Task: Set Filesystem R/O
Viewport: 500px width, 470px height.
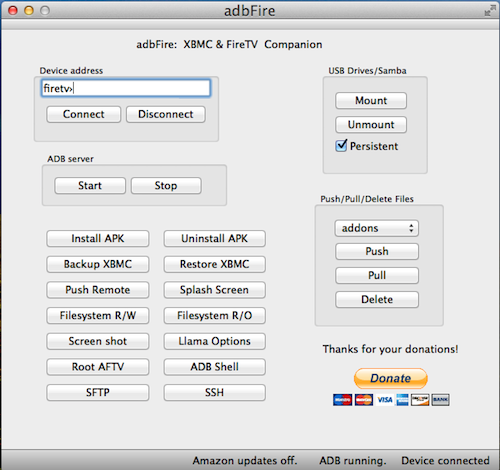Action: pos(215,316)
